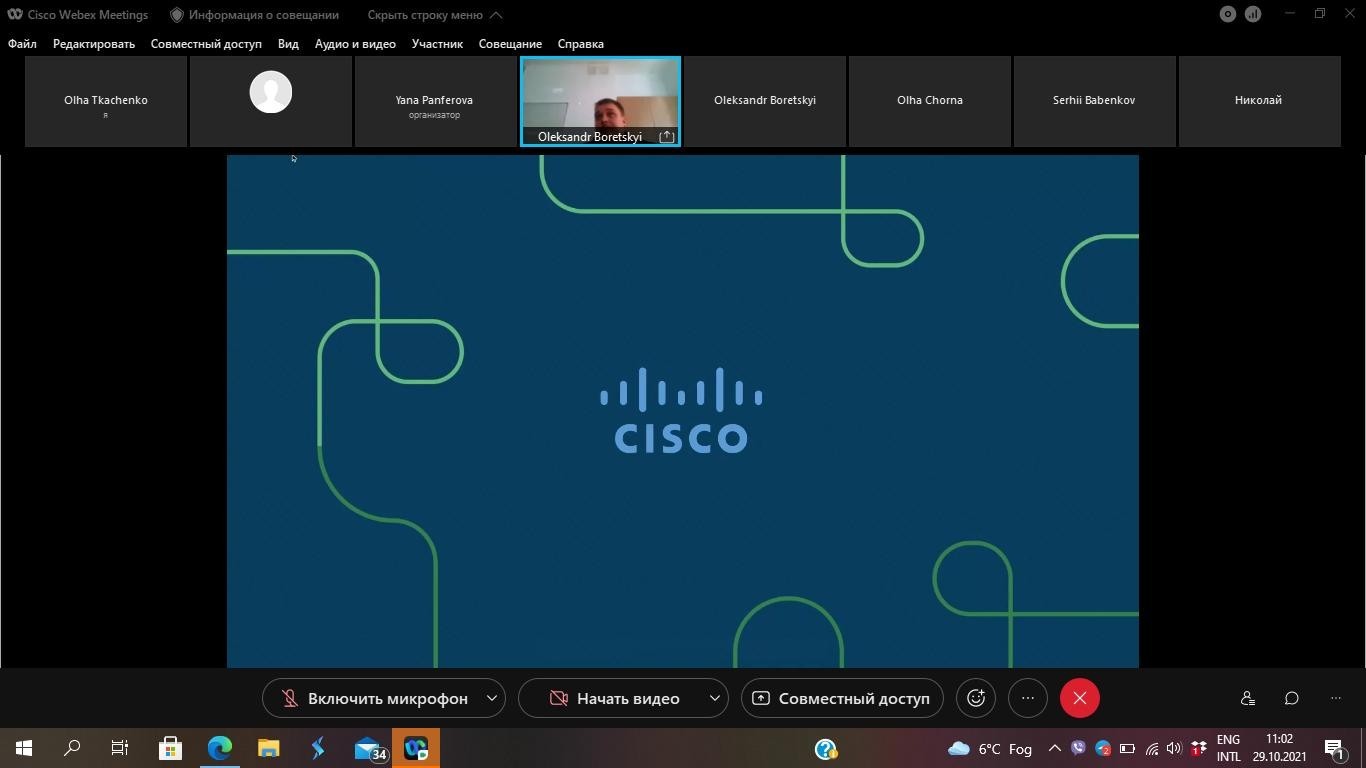Select Olha Chorna participant tile
The width and height of the screenshot is (1366, 768).
tap(930, 101)
